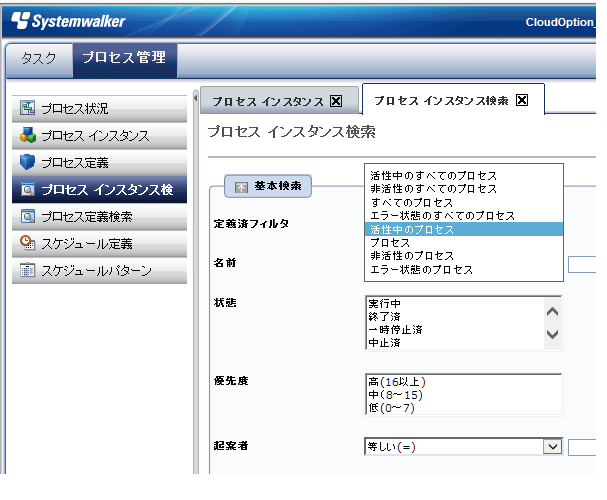The width and height of the screenshot is (607, 500).
Task: Click the Systemwalker logo
Action: point(68,21)
